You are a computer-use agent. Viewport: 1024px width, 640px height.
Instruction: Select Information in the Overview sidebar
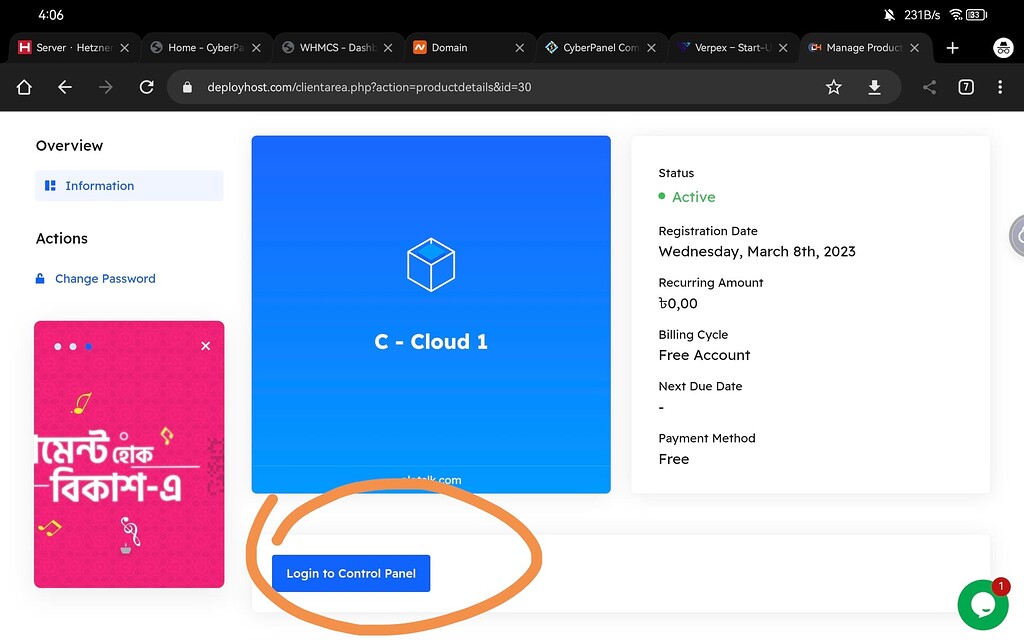[99, 186]
